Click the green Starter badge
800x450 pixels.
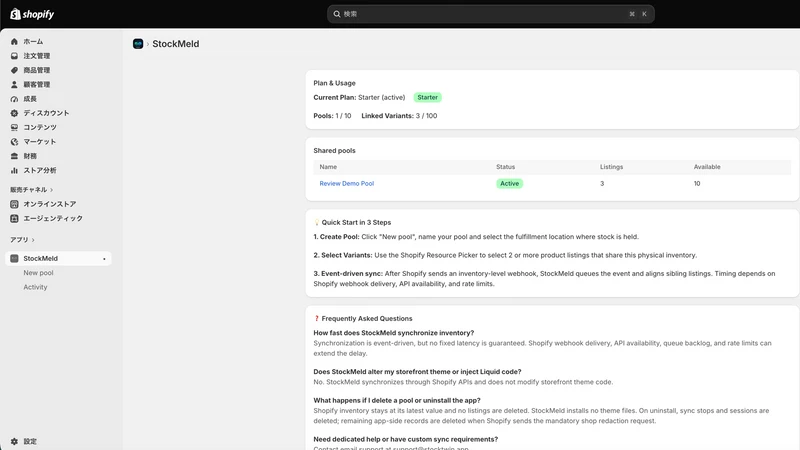(x=428, y=97)
